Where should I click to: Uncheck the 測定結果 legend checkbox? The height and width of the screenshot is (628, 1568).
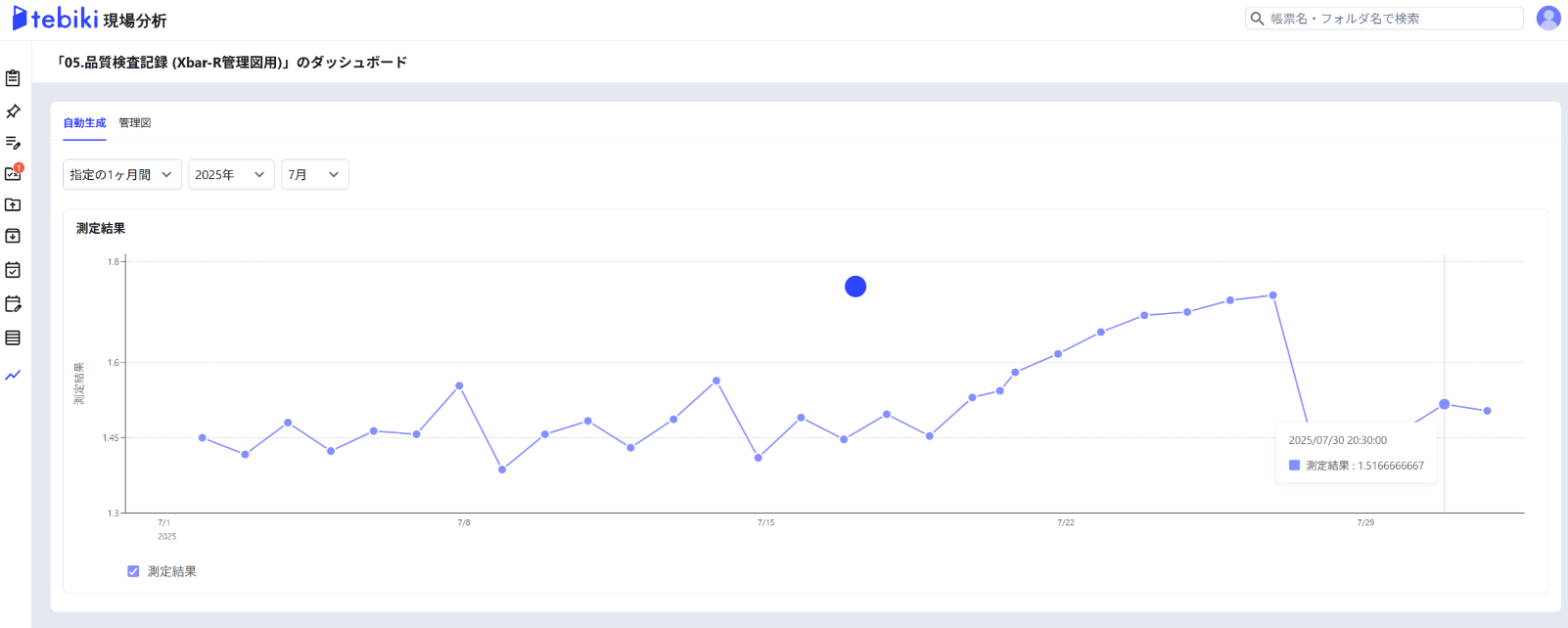pyautogui.click(x=133, y=571)
